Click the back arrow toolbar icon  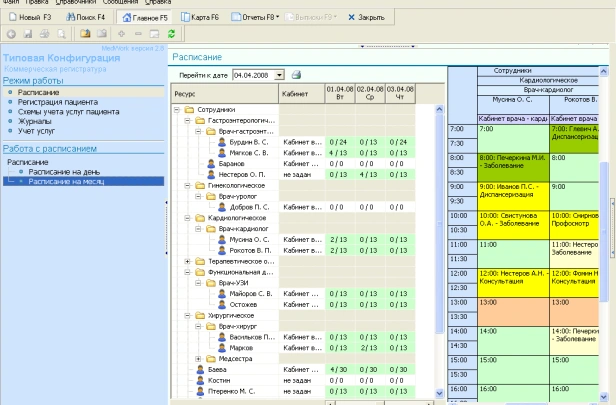pos(11,34)
